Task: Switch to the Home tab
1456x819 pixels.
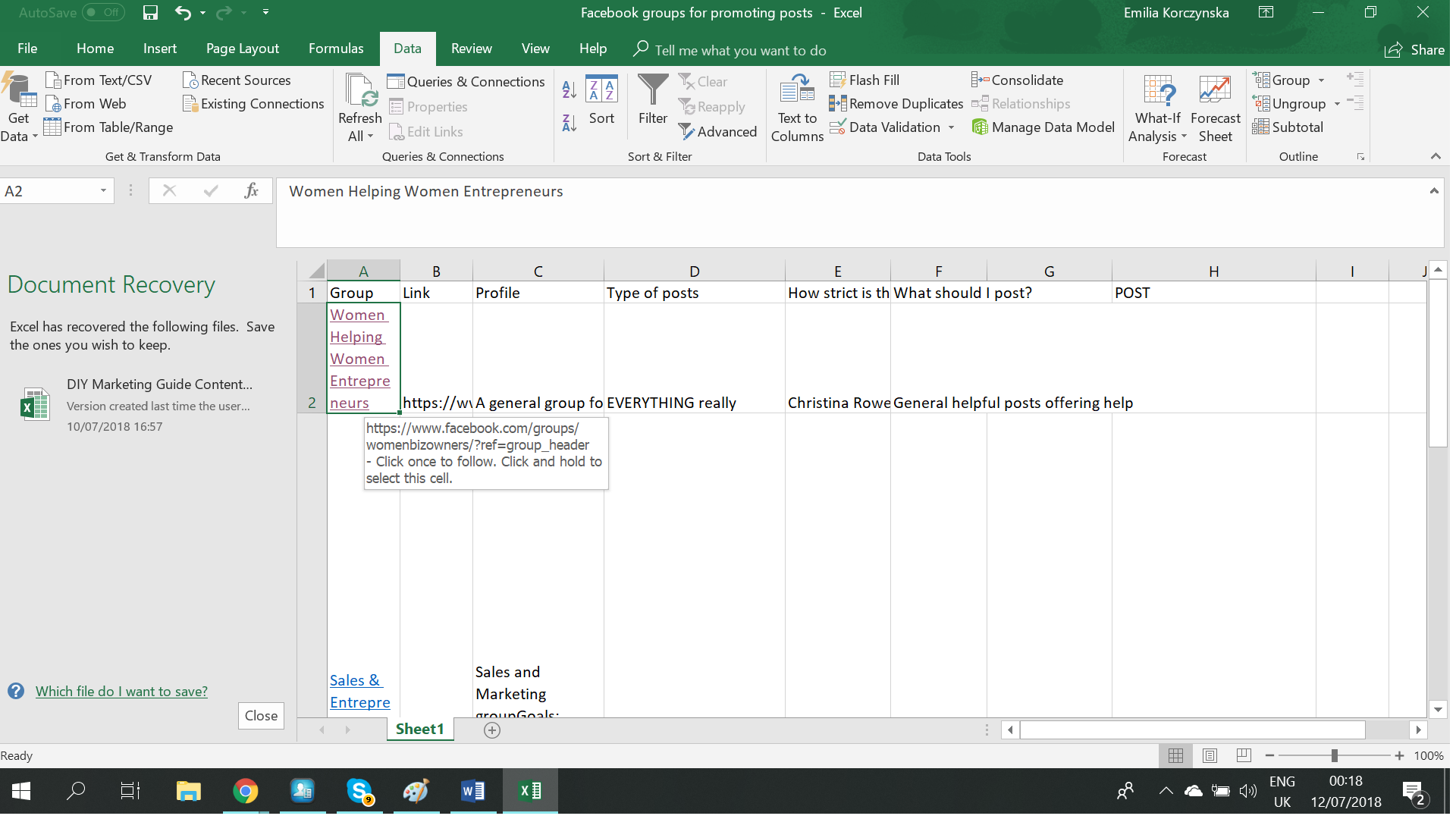Action: pyautogui.click(x=95, y=49)
